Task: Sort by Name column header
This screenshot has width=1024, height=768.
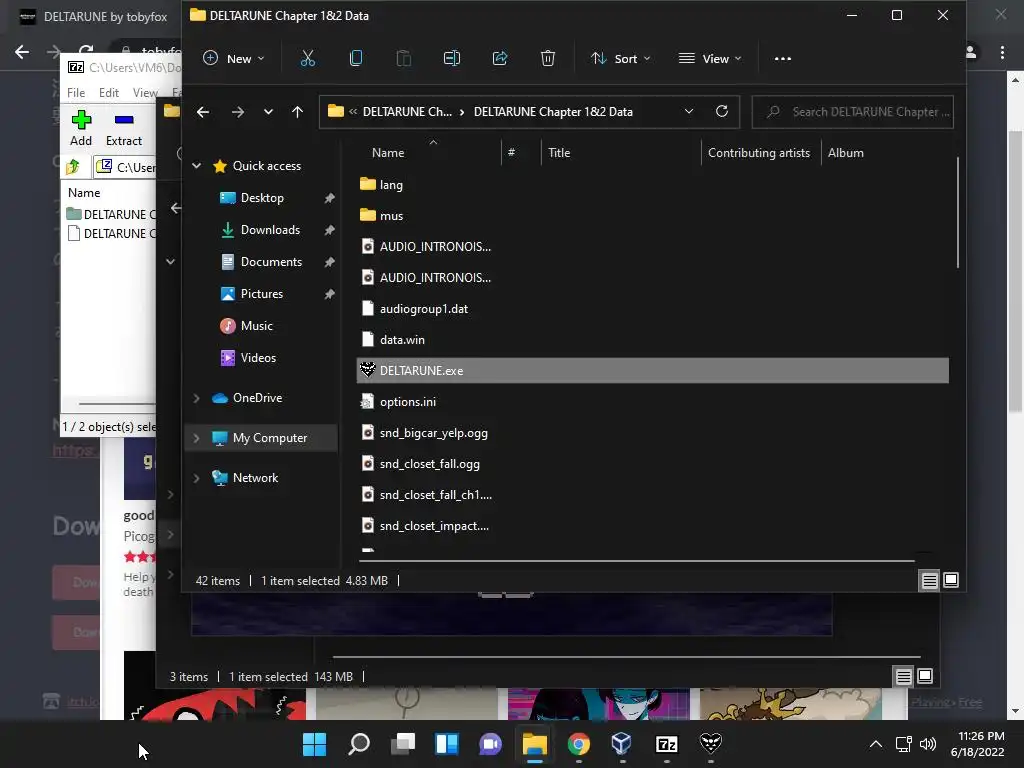Action: (388, 153)
